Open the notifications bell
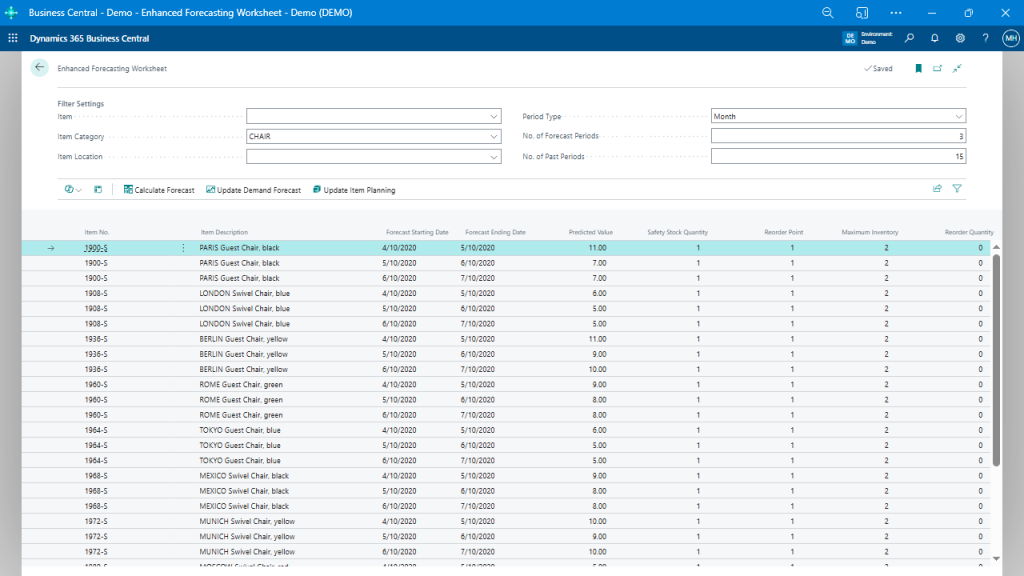The height and width of the screenshot is (576, 1024). pos(933,37)
